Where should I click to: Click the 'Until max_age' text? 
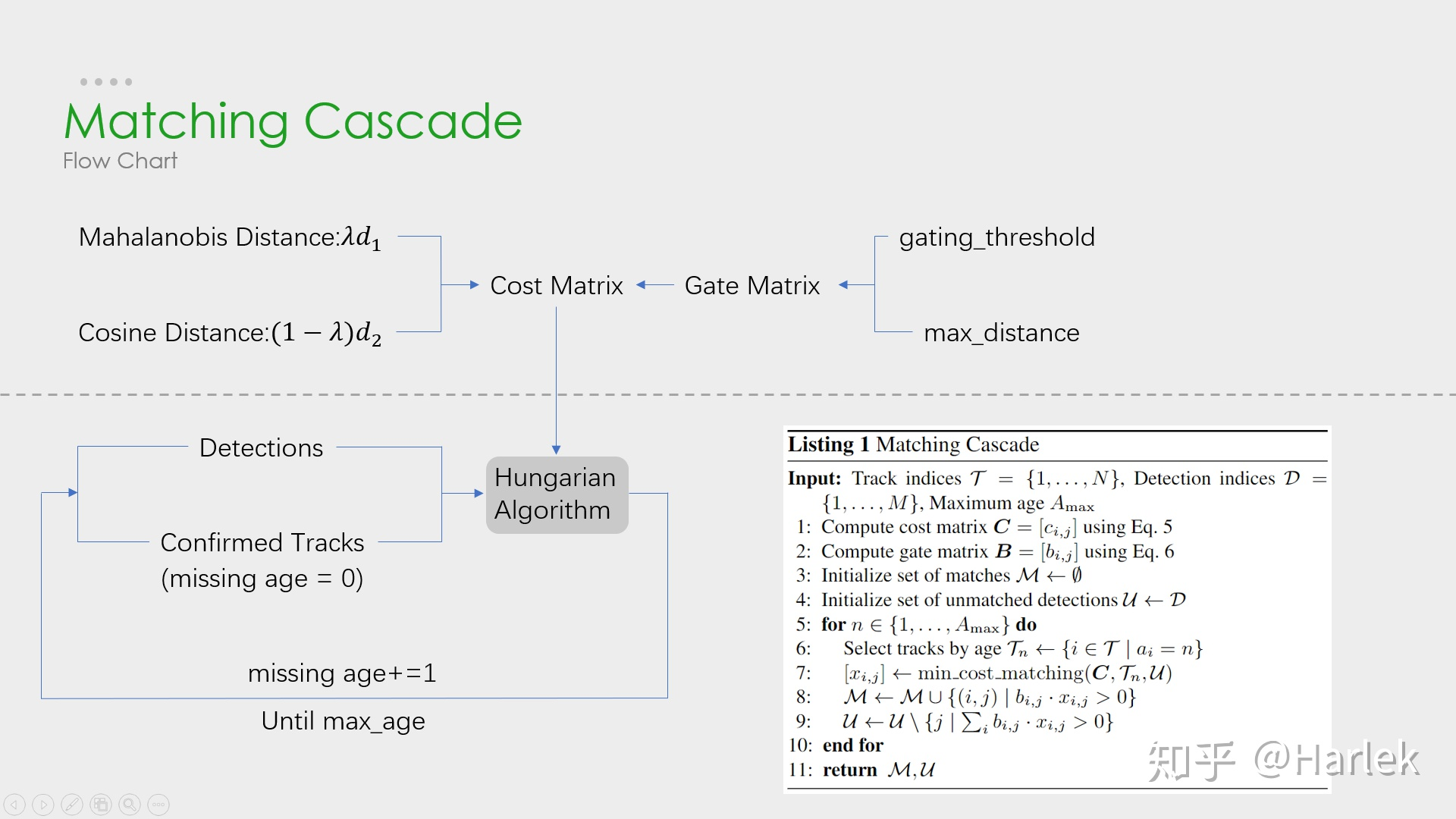coord(343,721)
